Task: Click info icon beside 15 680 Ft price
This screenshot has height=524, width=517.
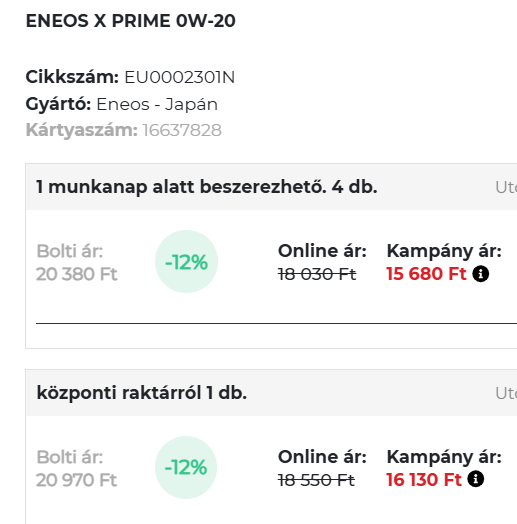Action: pyautogui.click(x=481, y=274)
